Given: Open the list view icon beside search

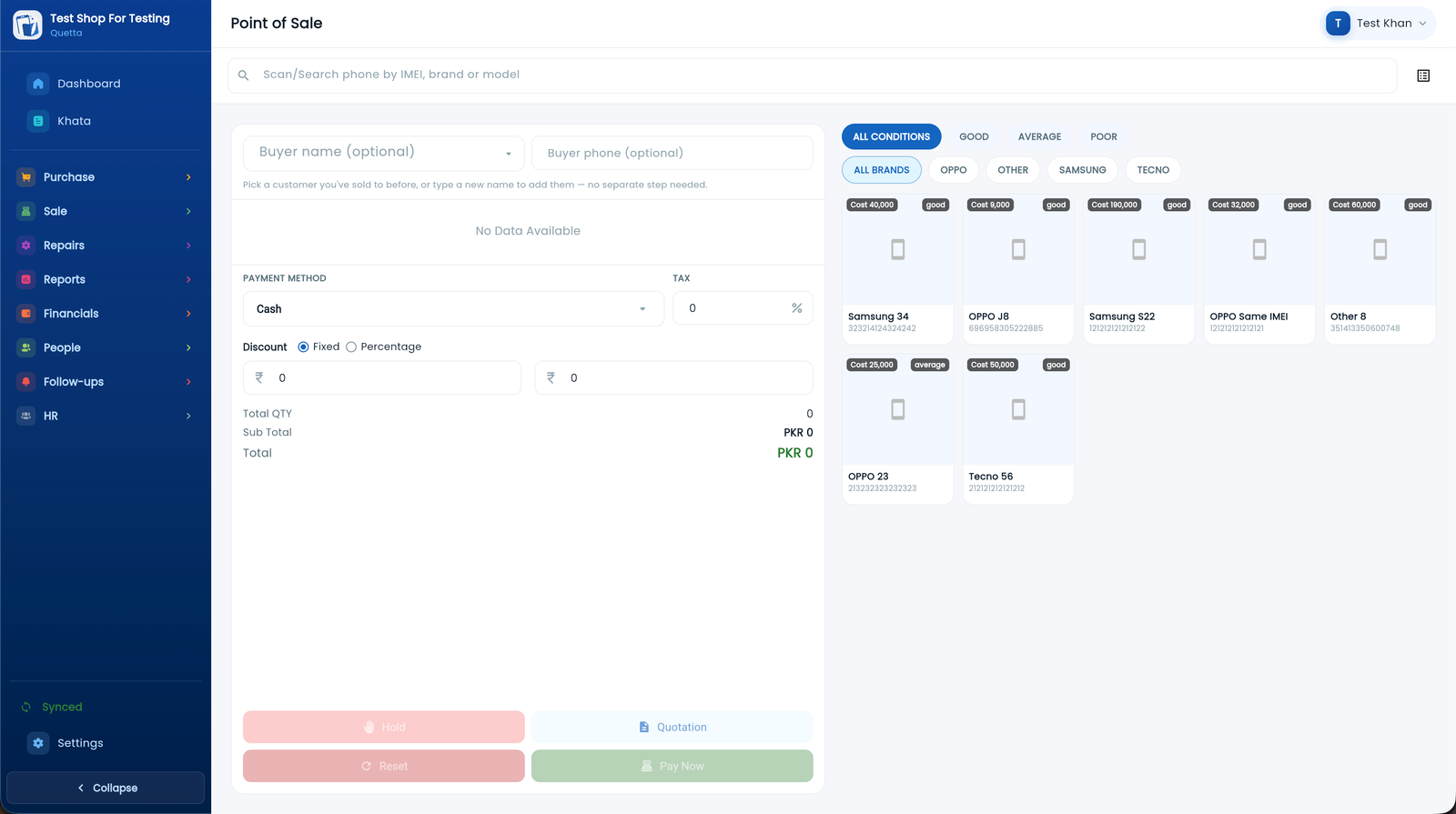Looking at the screenshot, I should click(x=1423, y=75).
